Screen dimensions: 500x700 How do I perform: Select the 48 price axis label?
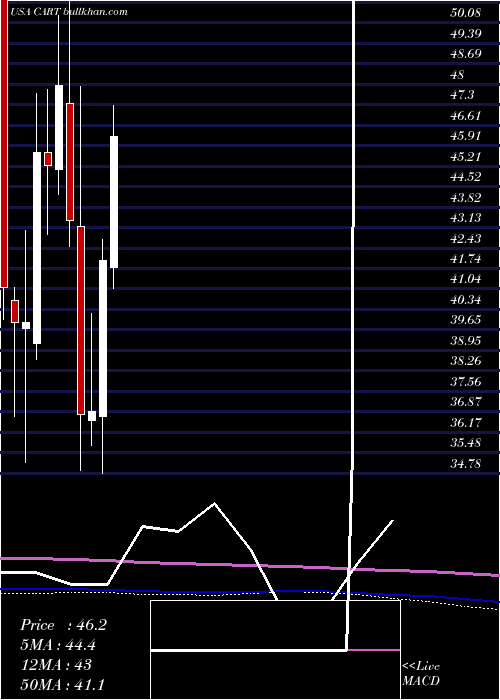tap(458, 75)
